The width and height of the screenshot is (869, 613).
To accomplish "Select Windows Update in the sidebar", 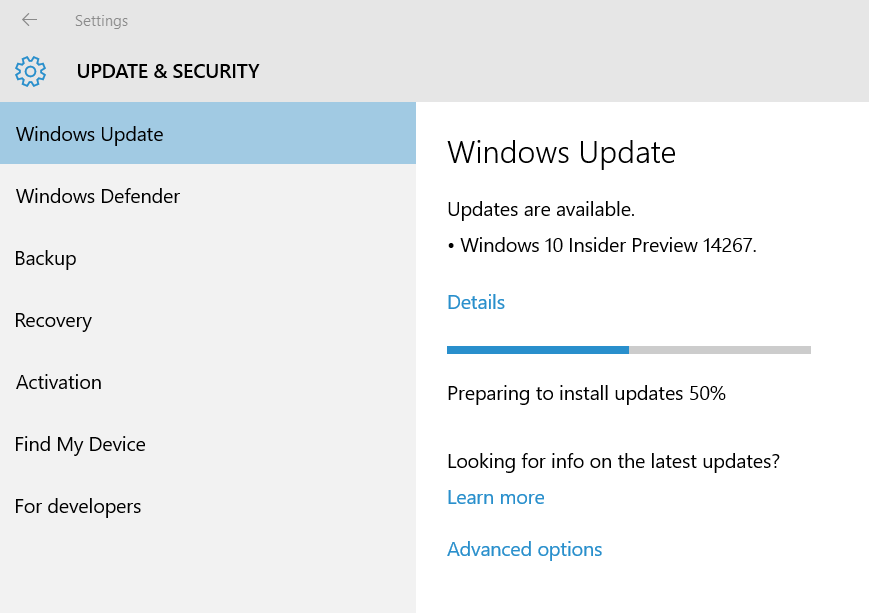I will point(90,134).
